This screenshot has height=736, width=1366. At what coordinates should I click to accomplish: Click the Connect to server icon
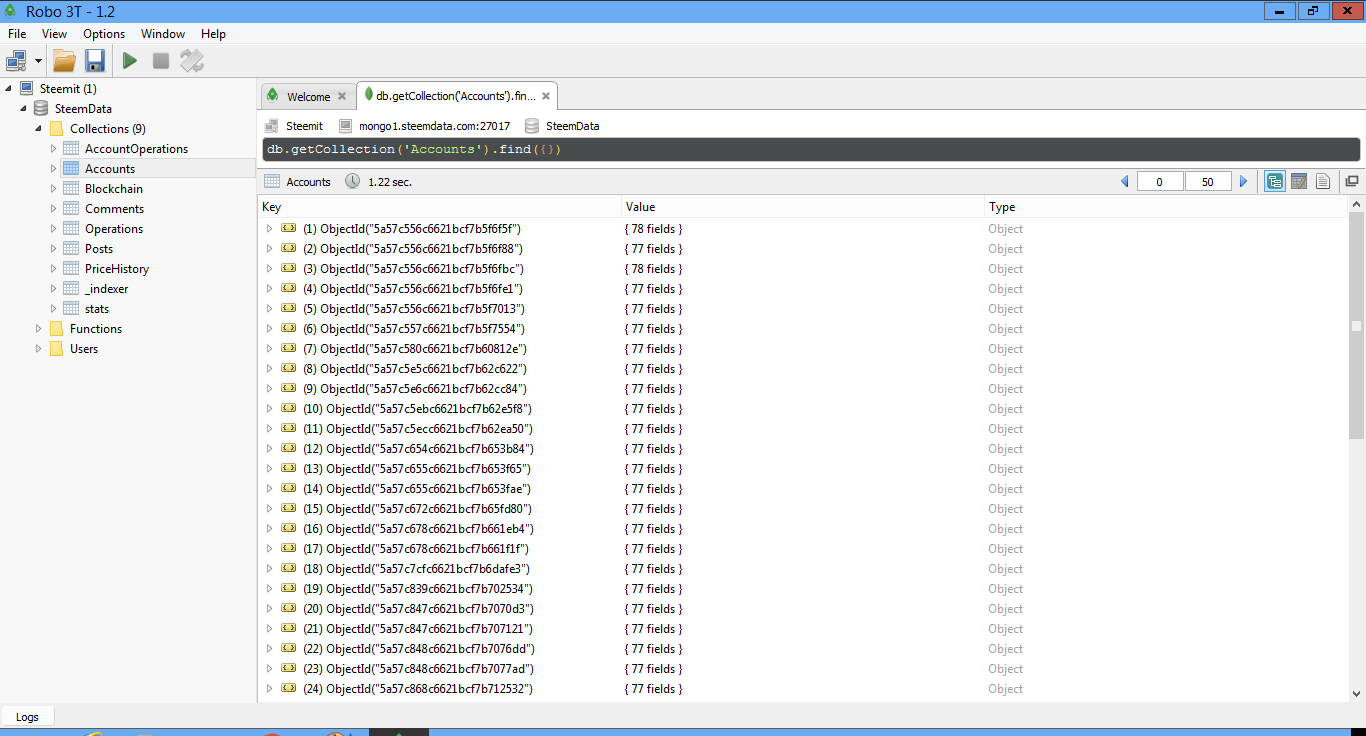16,61
